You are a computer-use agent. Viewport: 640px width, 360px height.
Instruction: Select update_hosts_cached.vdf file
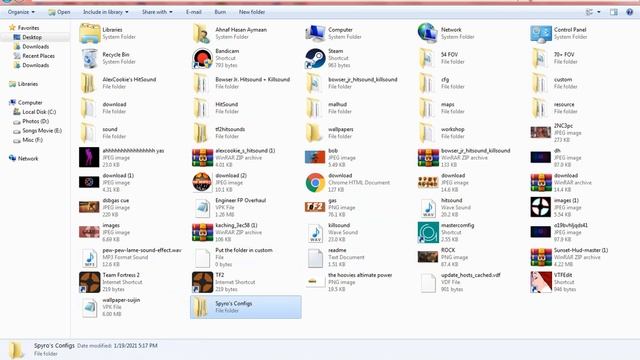(x=460, y=282)
